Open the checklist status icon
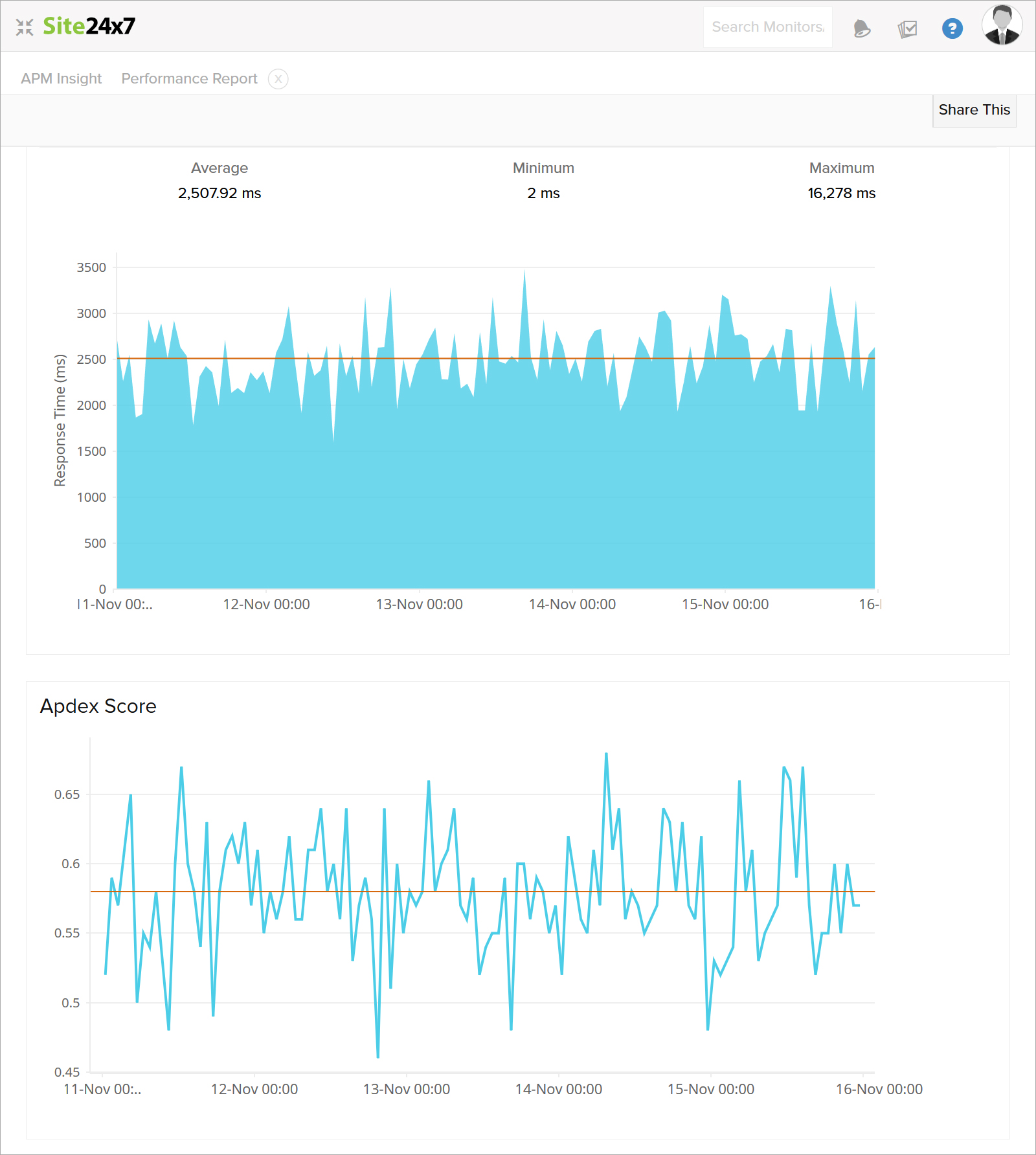 click(907, 28)
